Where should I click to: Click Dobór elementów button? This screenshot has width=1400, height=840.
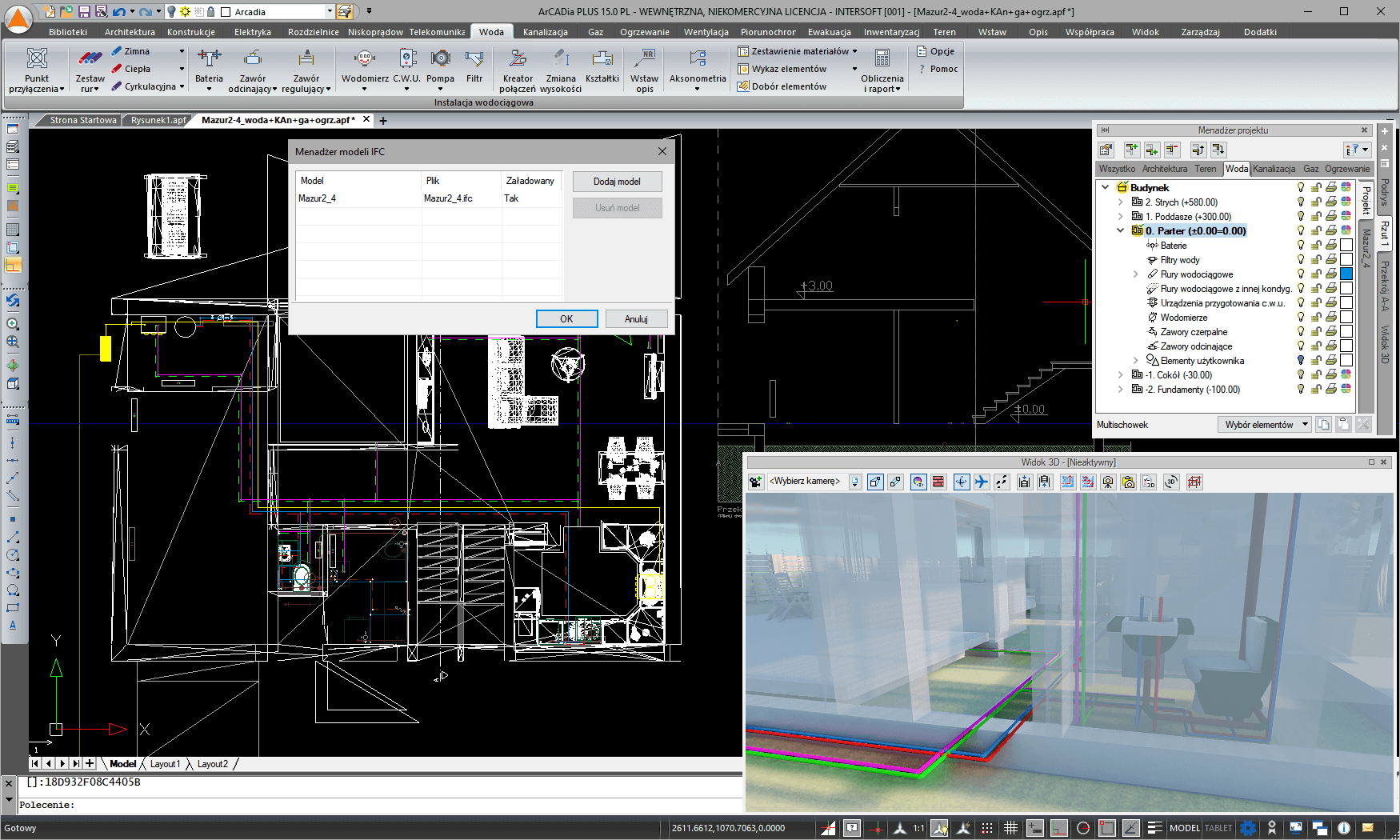coord(782,86)
